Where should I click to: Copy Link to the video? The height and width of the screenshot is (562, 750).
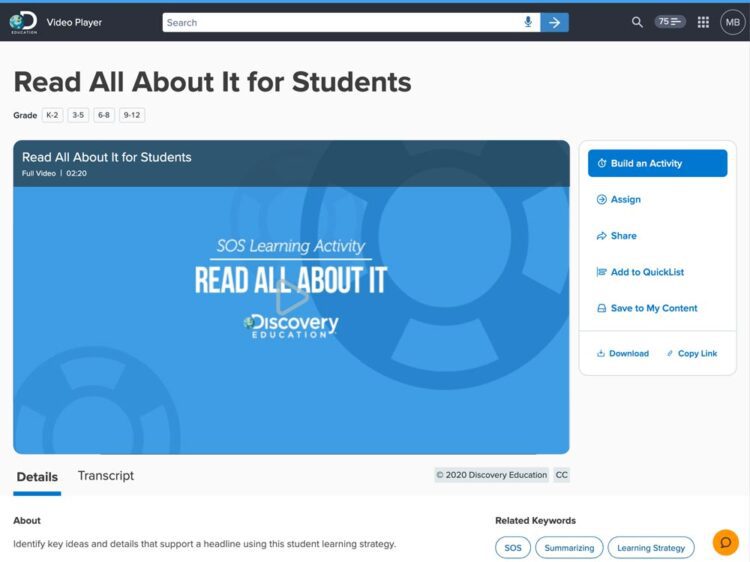(x=692, y=353)
